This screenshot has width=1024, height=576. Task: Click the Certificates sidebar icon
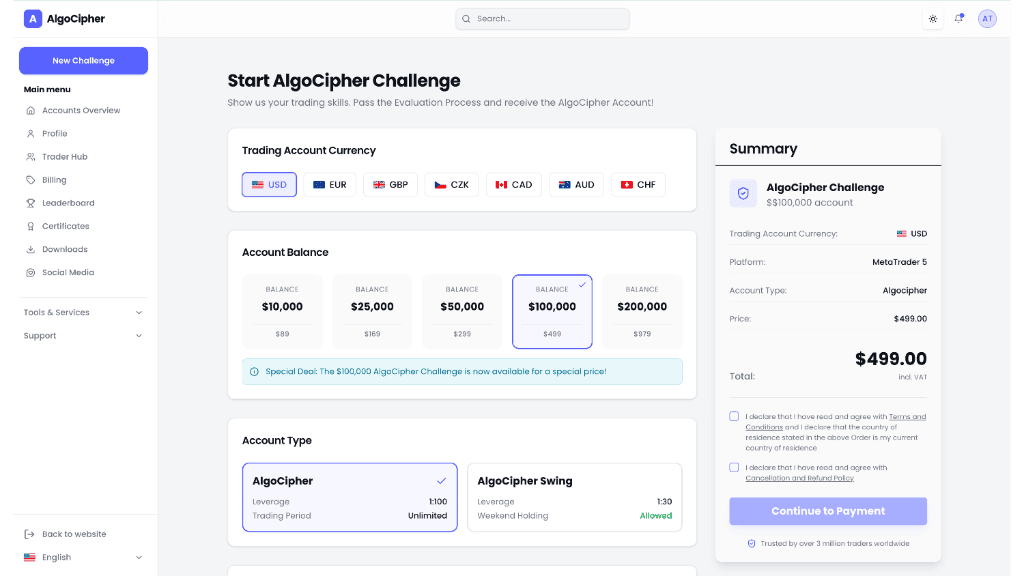coord(31,226)
